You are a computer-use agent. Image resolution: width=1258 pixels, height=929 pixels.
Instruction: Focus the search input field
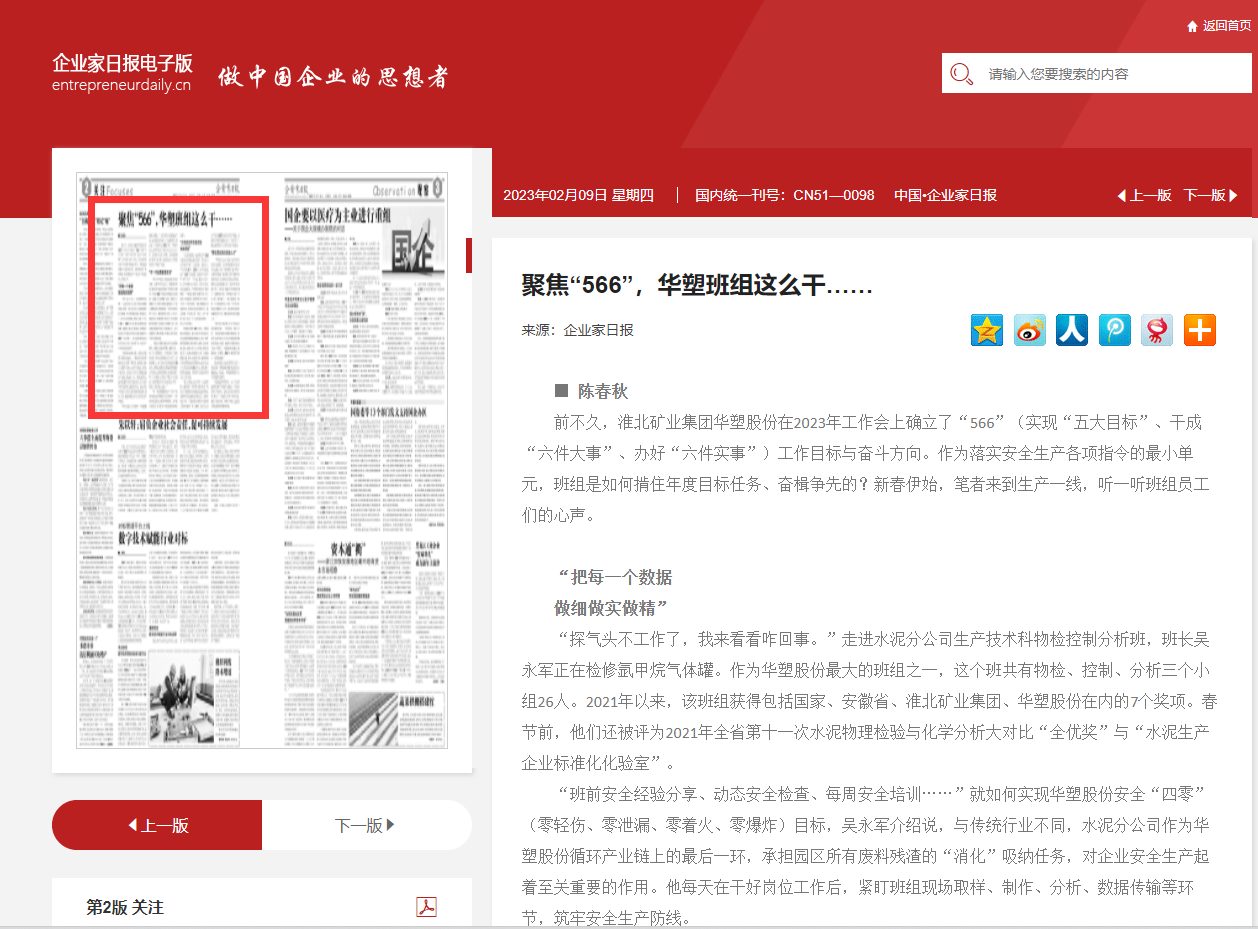pos(1110,74)
